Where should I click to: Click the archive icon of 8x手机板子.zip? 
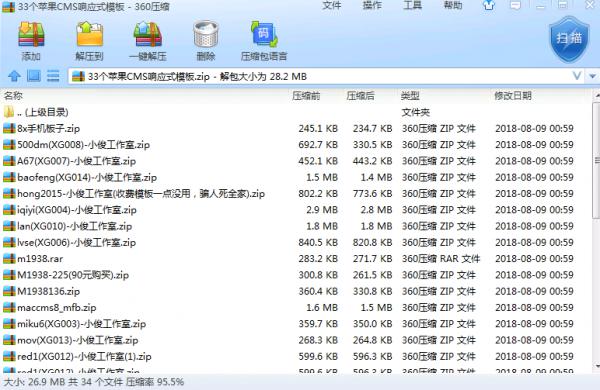click(x=9, y=129)
